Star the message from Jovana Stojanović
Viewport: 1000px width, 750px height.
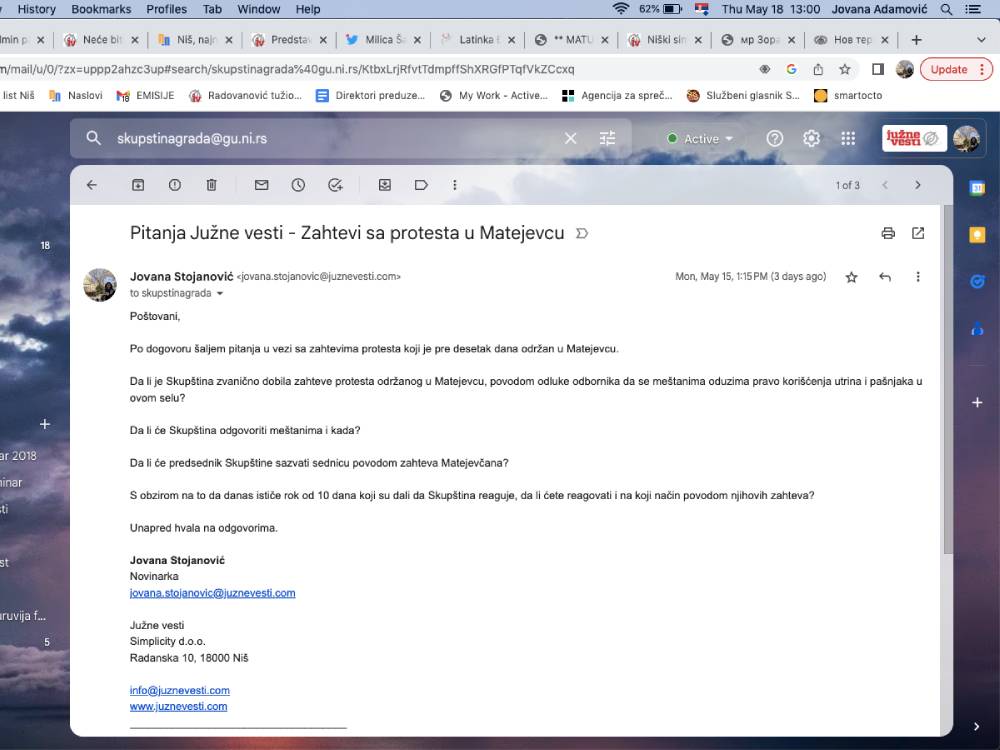[x=851, y=277]
